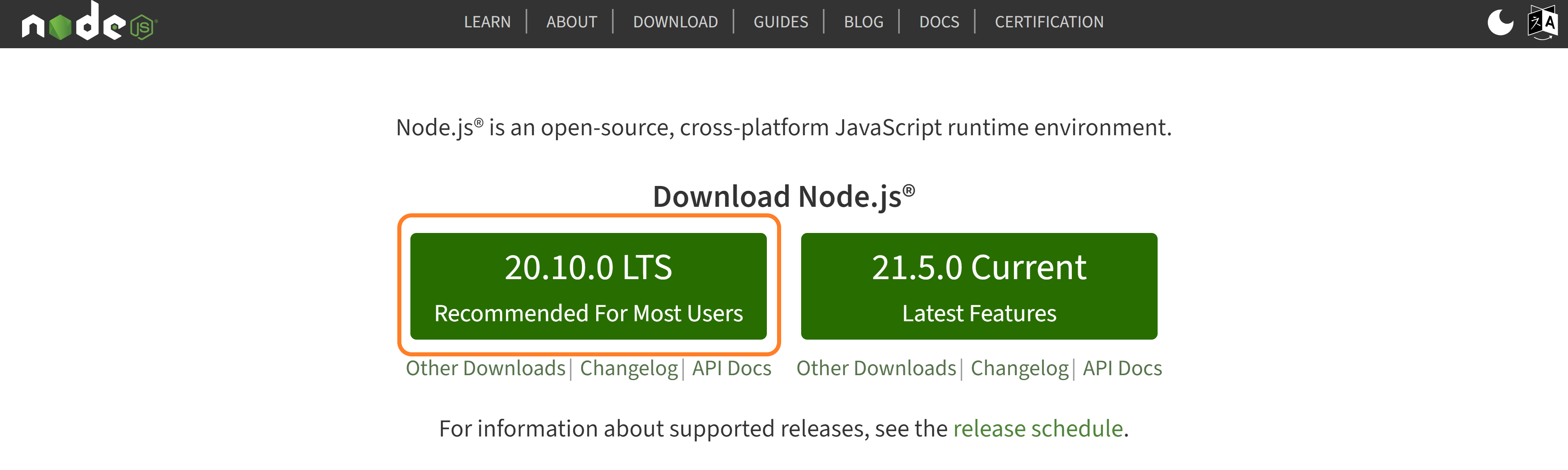Open DOCS in the top navigation
Screen dimensions: 1568x470
pos(939,22)
